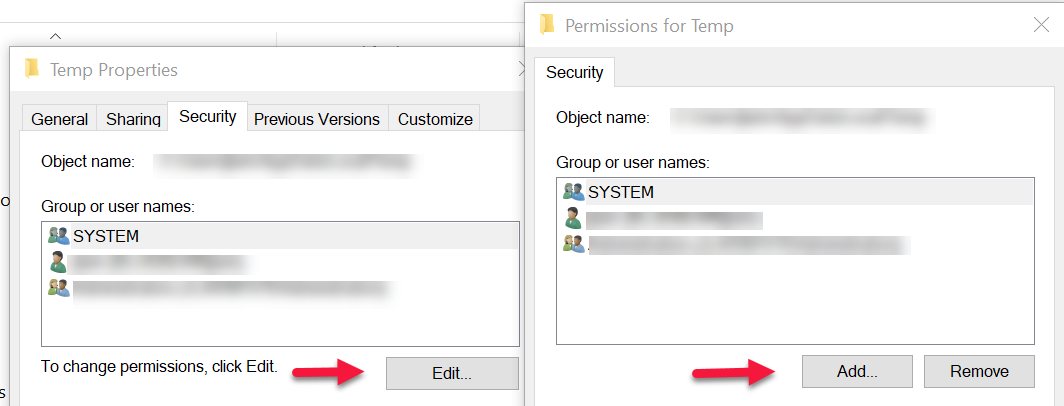Click the Remove button
Screen dimensions: 1064x406
[x=979, y=371]
